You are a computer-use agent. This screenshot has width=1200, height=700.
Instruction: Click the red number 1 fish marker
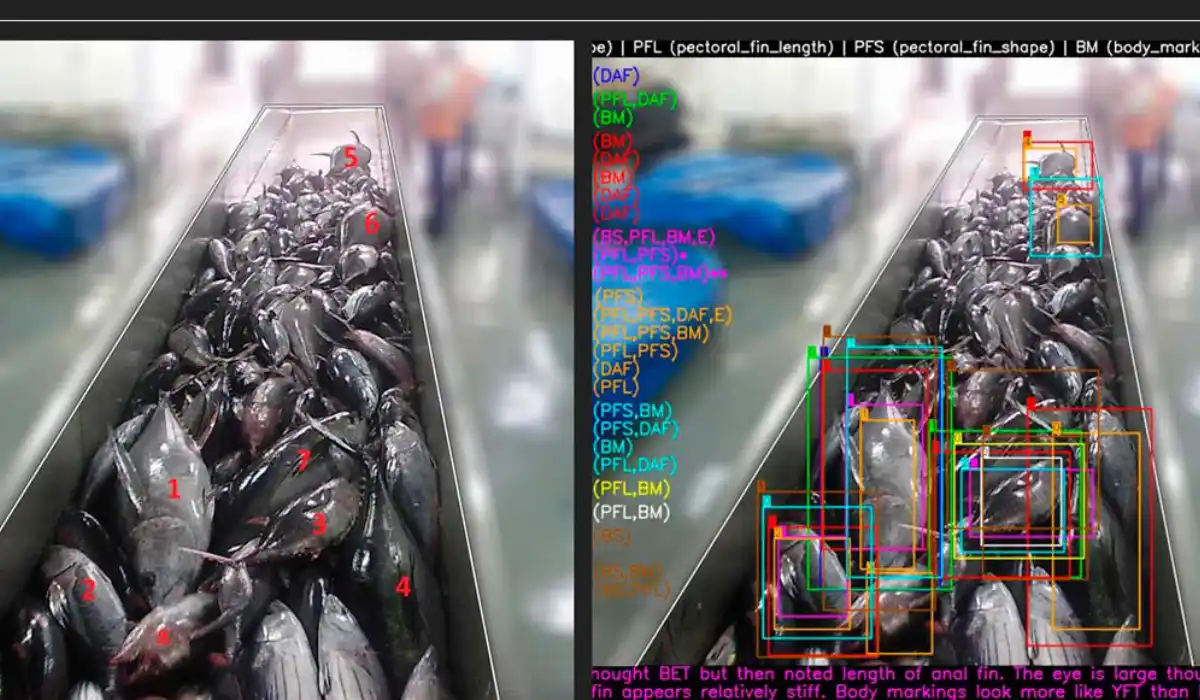[x=174, y=489]
